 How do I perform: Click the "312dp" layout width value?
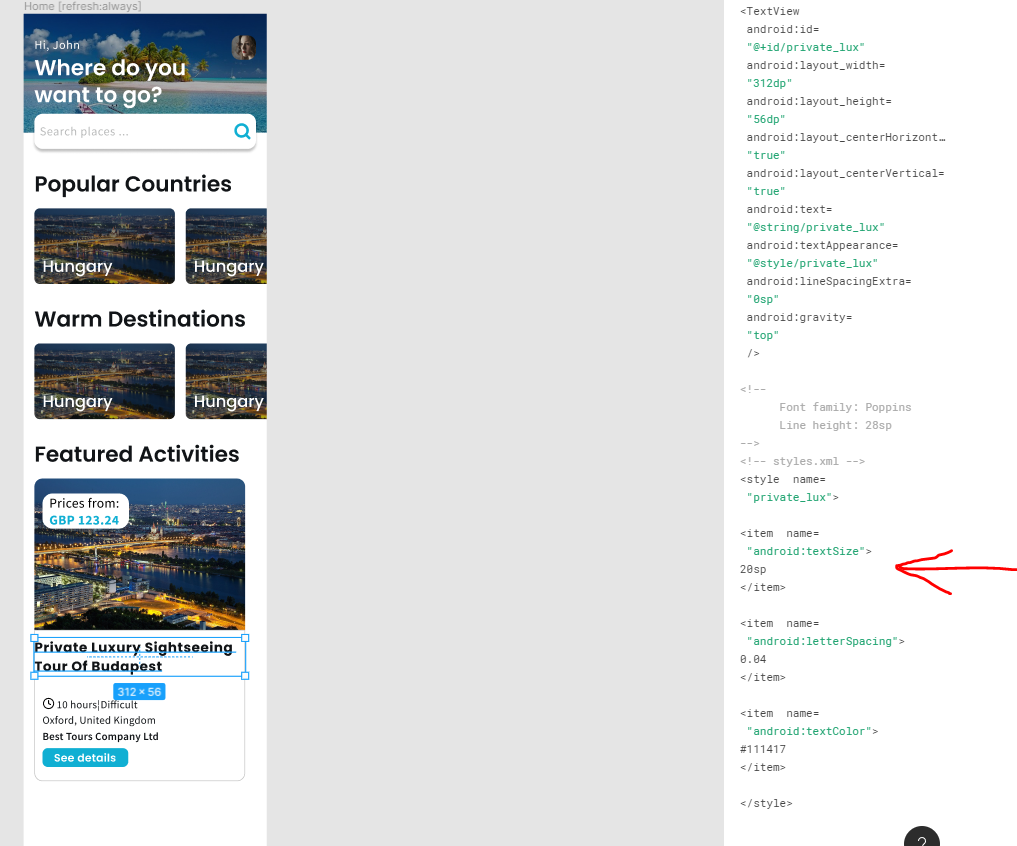(769, 83)
